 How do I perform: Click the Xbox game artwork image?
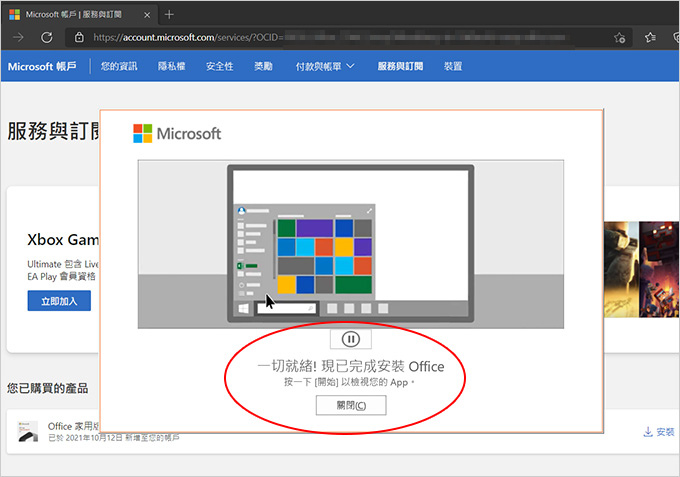pyautogui.click(x=641, y=269)
